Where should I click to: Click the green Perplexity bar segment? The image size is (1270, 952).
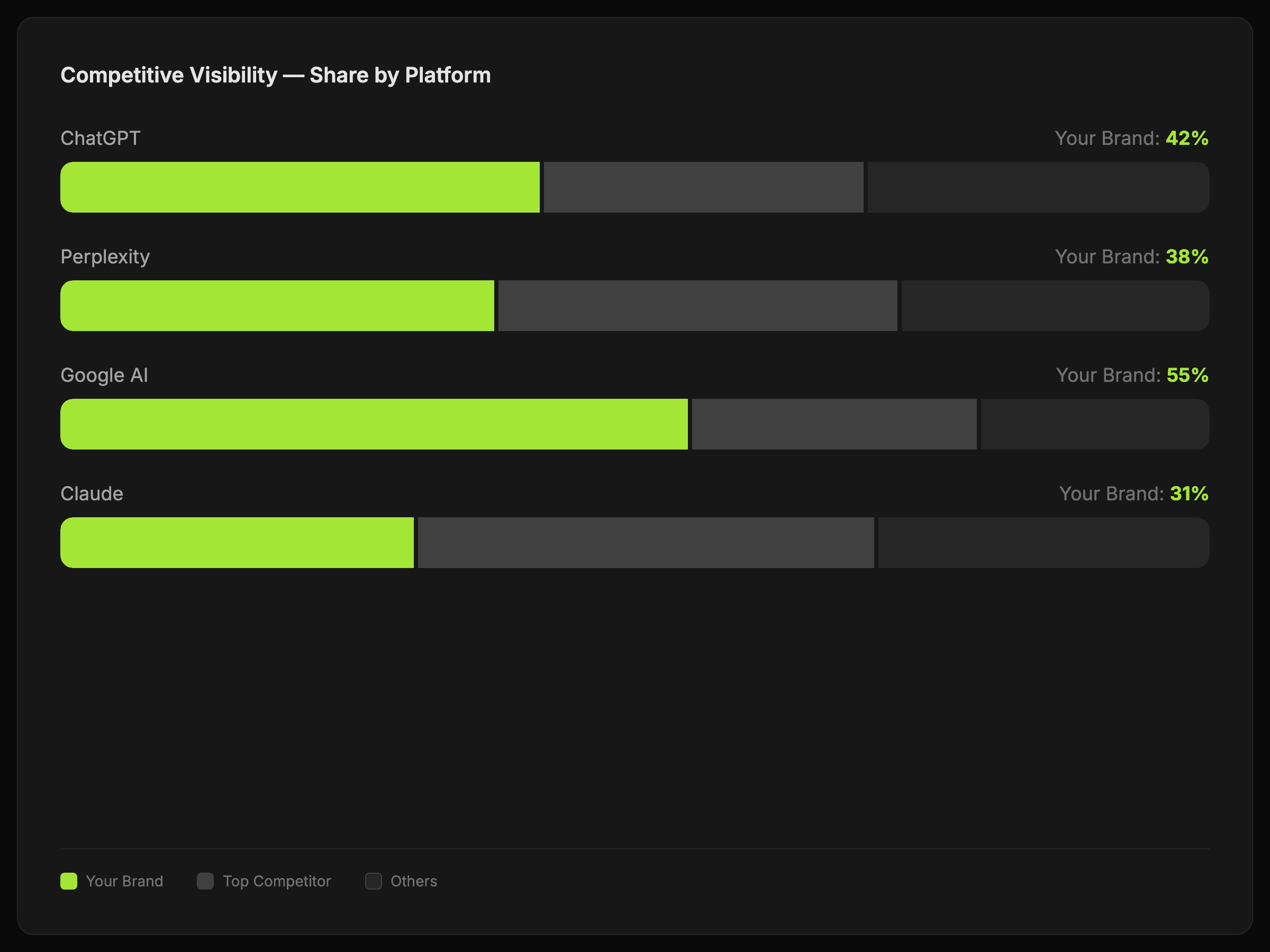pos(277,305)
